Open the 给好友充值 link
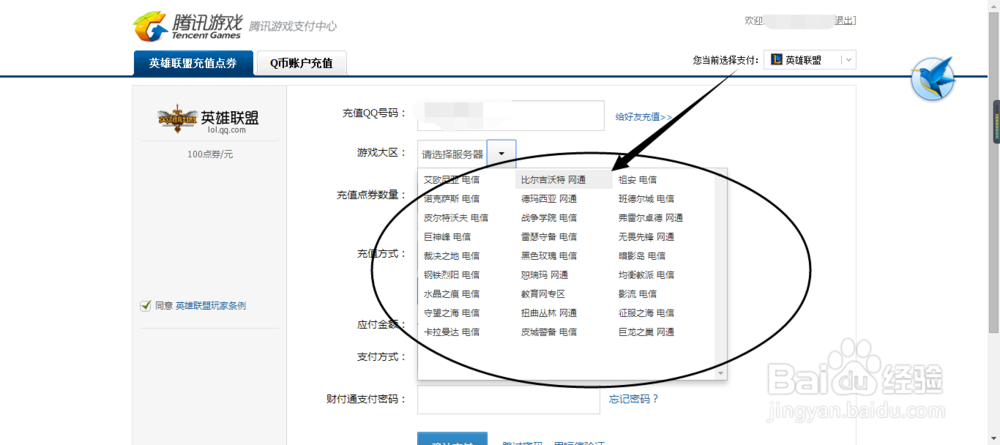This screenshot has height=445, width=1000. pos(643,117)
